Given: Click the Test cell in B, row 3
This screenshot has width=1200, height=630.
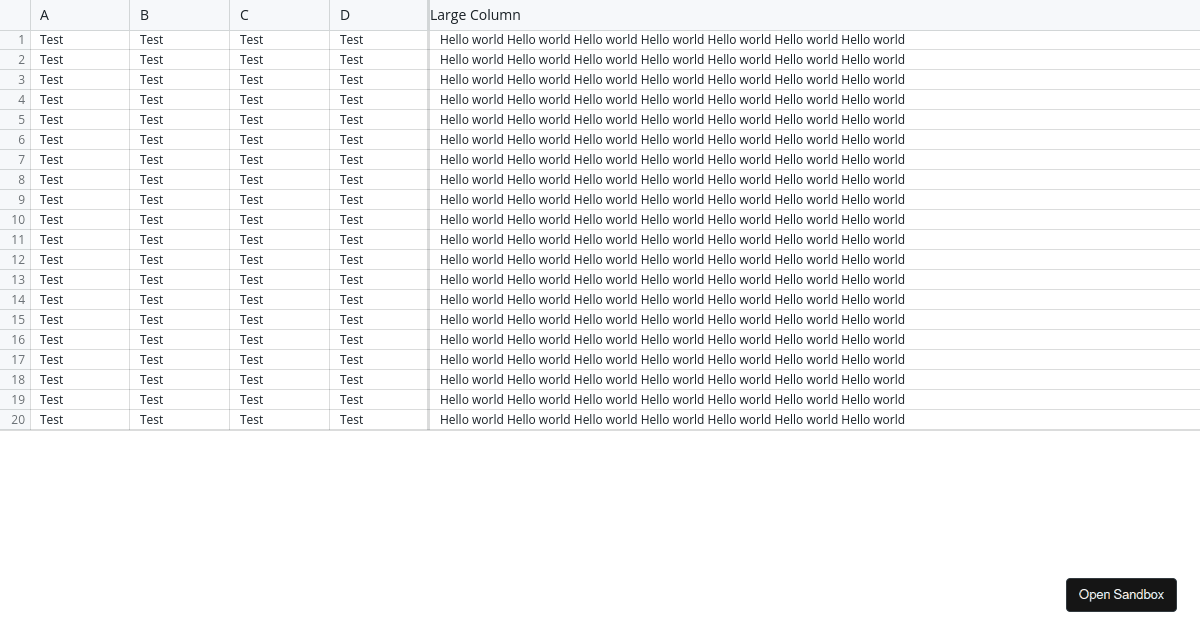Looking at the screenshot, I should pyautogui.click(x=180, y=80).
